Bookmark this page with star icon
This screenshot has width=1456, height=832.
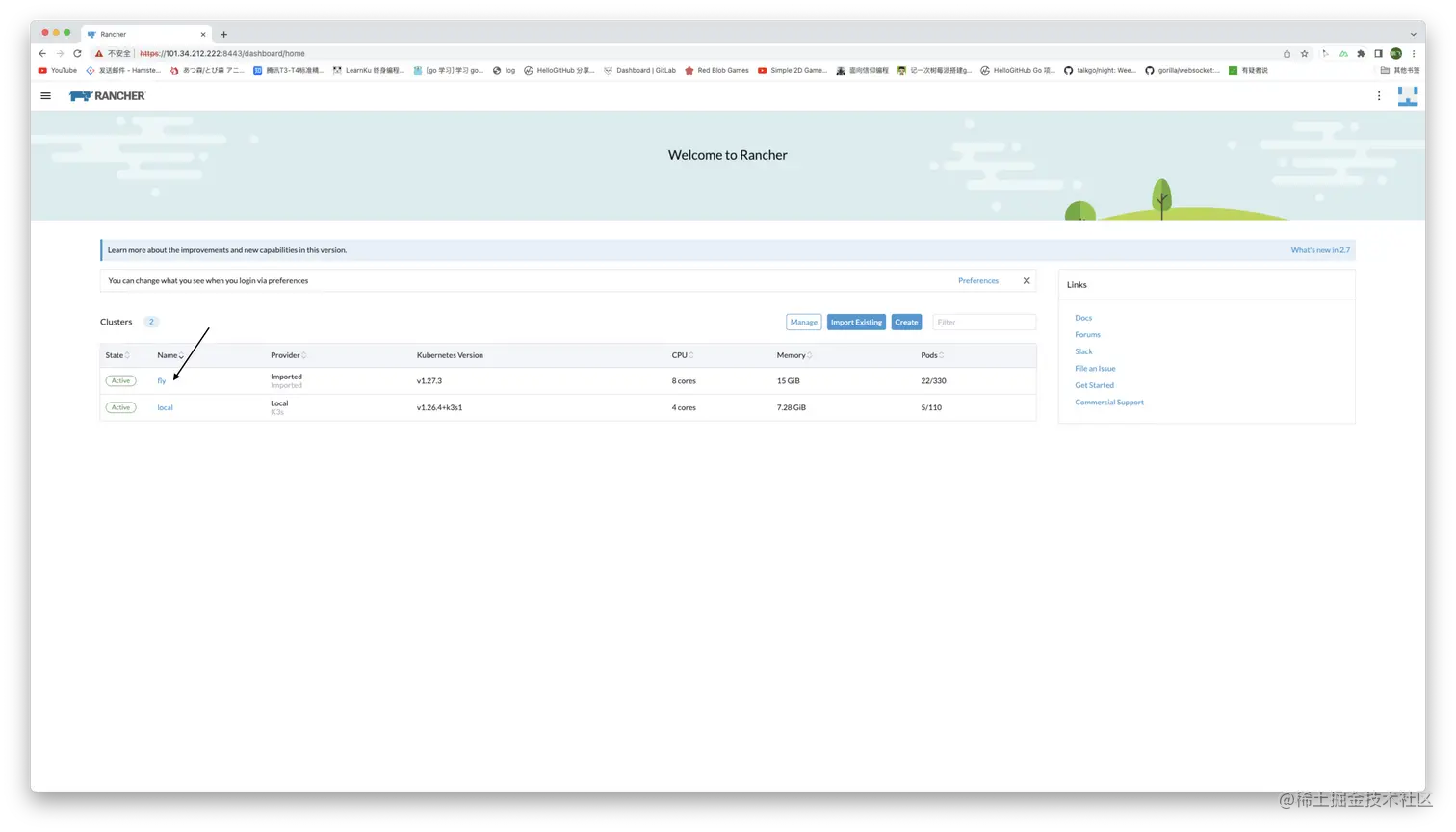pyautogui.click(x=1305, y=54)
